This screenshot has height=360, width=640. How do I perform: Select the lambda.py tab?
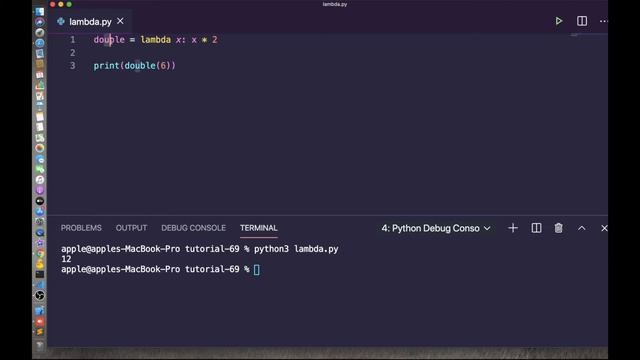pos(90,21)
